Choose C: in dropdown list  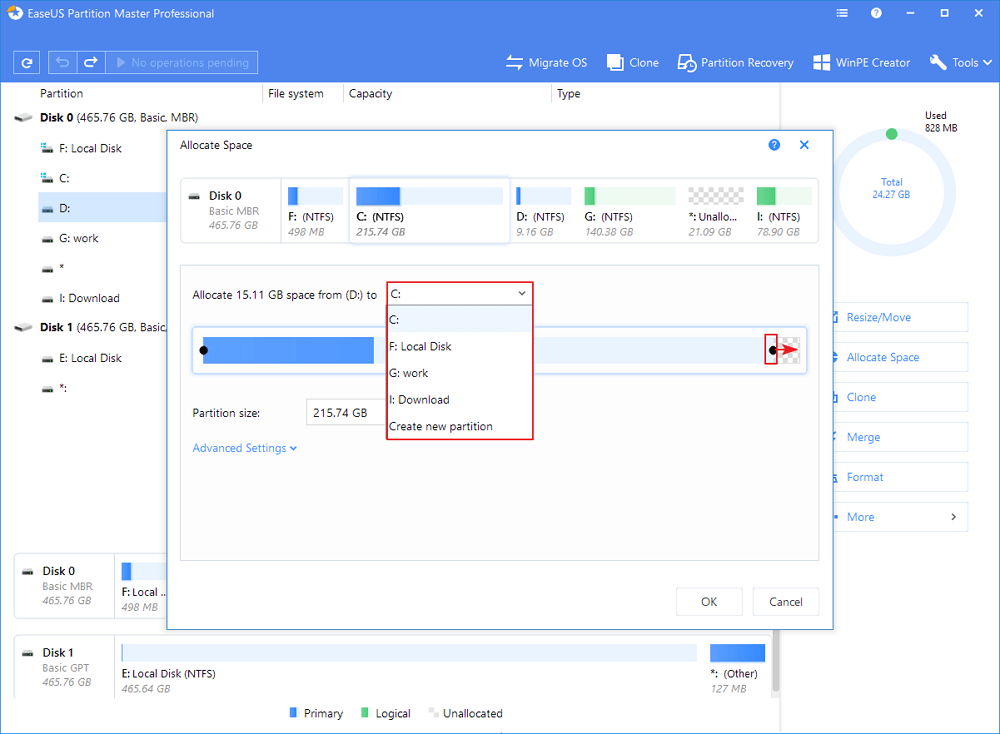459,319
